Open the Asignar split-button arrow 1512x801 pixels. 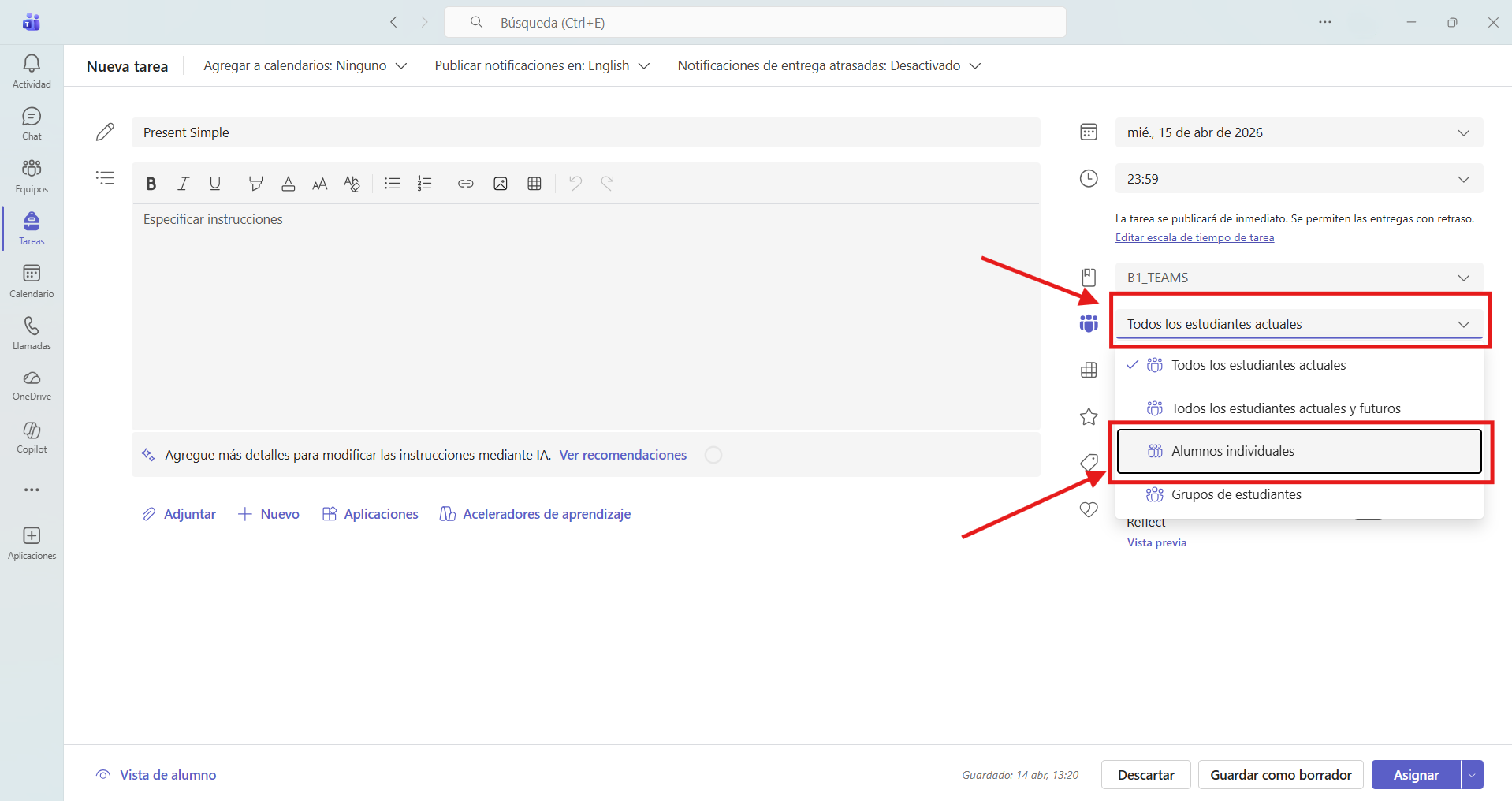(1472, 775)
